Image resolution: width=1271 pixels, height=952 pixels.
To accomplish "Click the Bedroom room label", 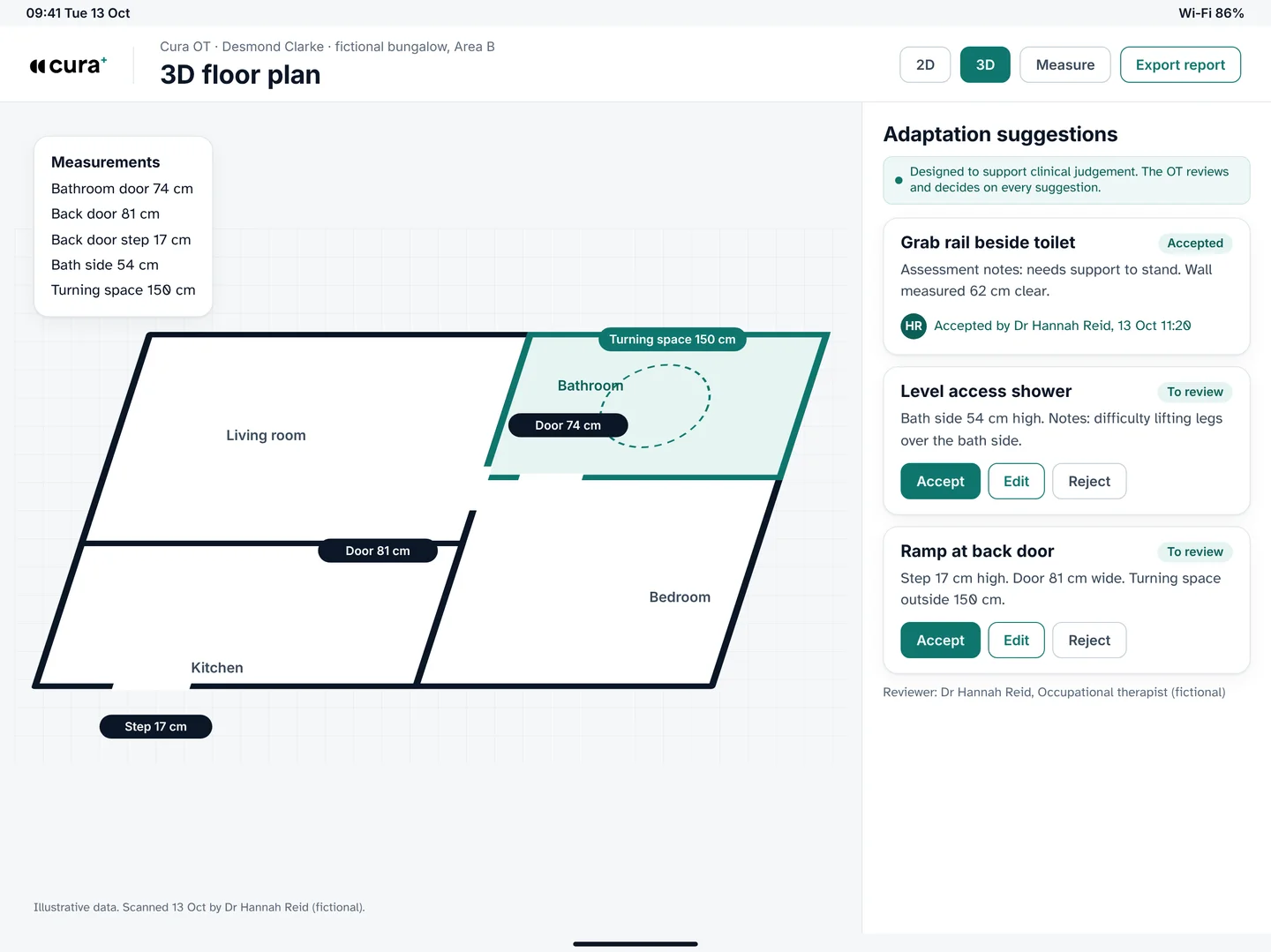I will [680, 597].
